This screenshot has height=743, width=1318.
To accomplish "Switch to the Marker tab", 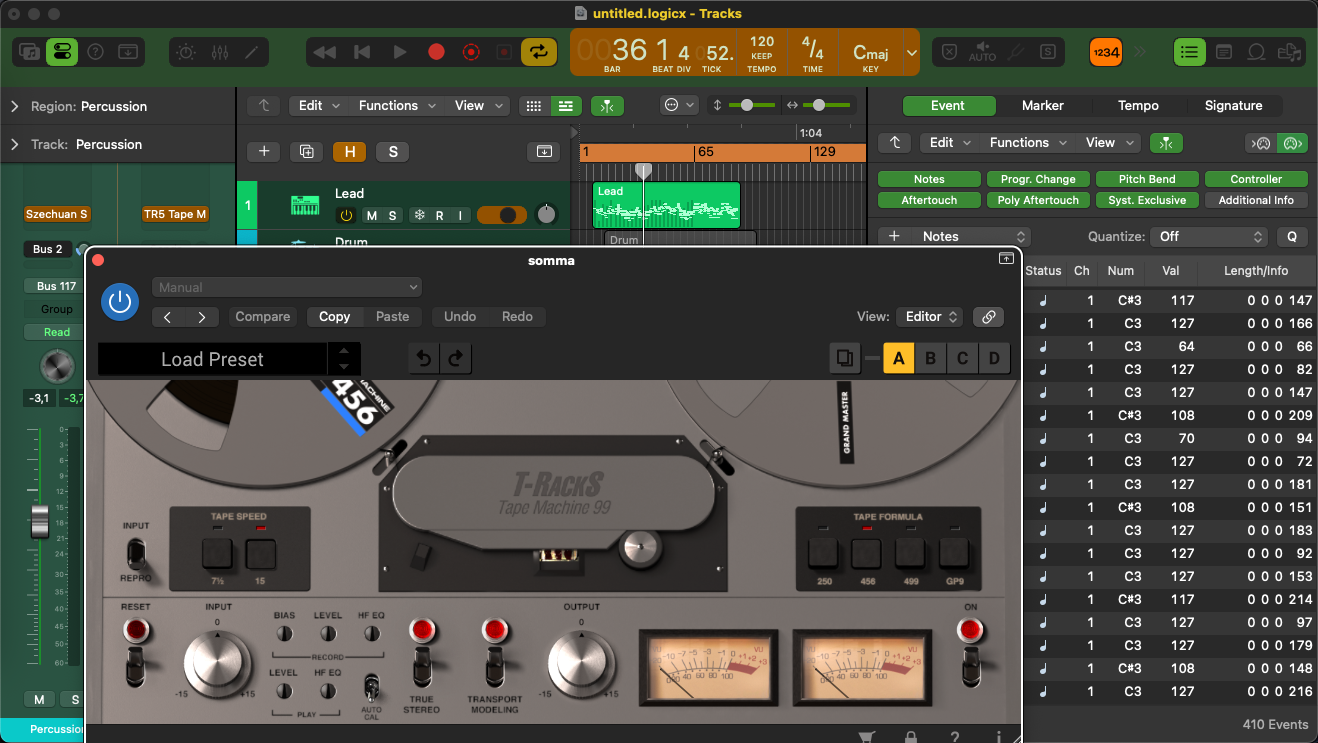I will click(x=1042, y=106).
